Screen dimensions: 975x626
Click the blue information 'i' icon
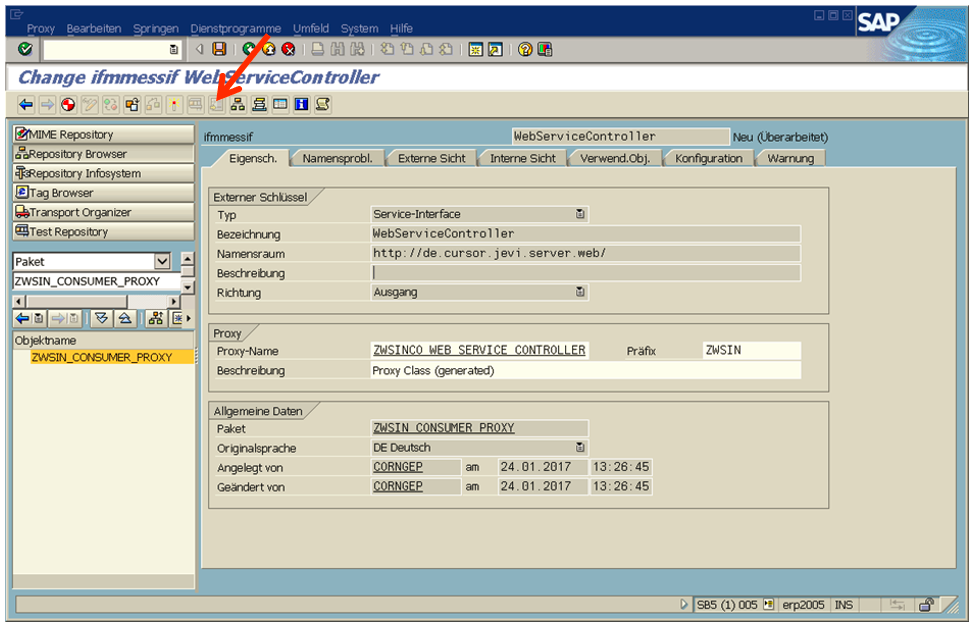coord(301,104)
